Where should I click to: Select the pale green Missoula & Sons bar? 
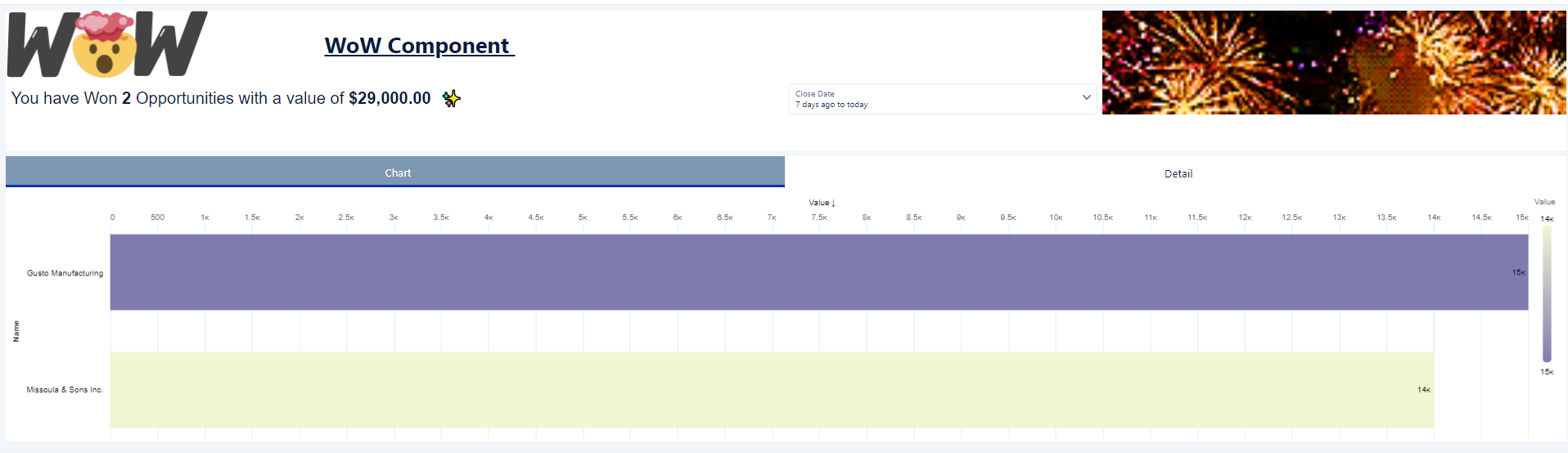[x=769, y=390]
